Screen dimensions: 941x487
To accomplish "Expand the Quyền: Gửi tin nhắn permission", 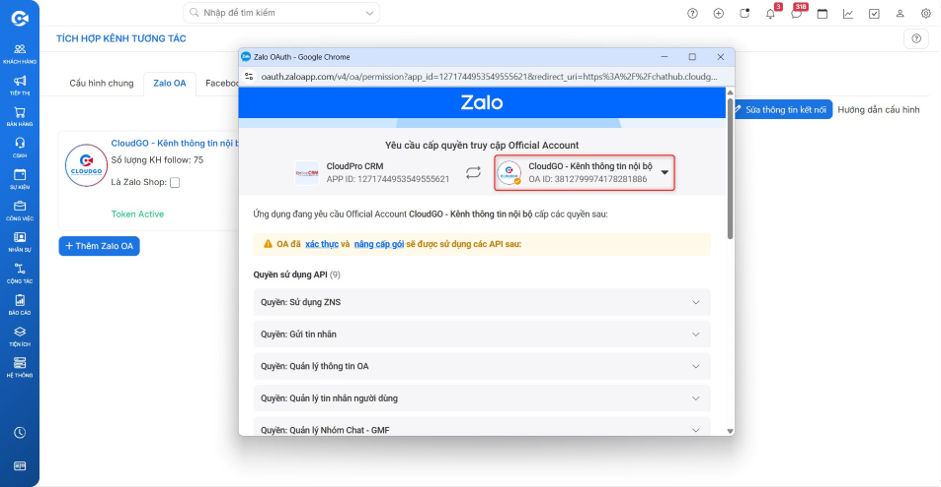I will (x=482, y=334).
